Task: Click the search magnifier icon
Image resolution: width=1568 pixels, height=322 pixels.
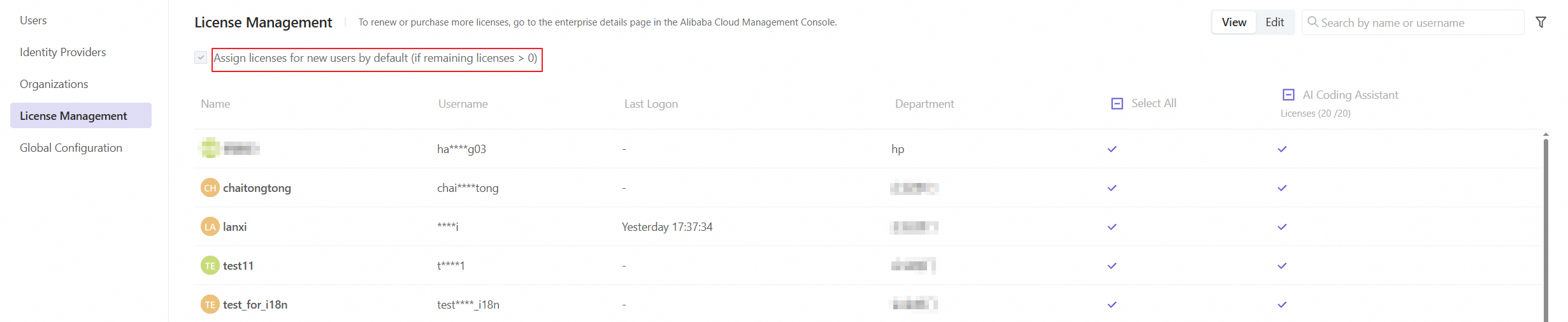Action: click(1313, 22)
